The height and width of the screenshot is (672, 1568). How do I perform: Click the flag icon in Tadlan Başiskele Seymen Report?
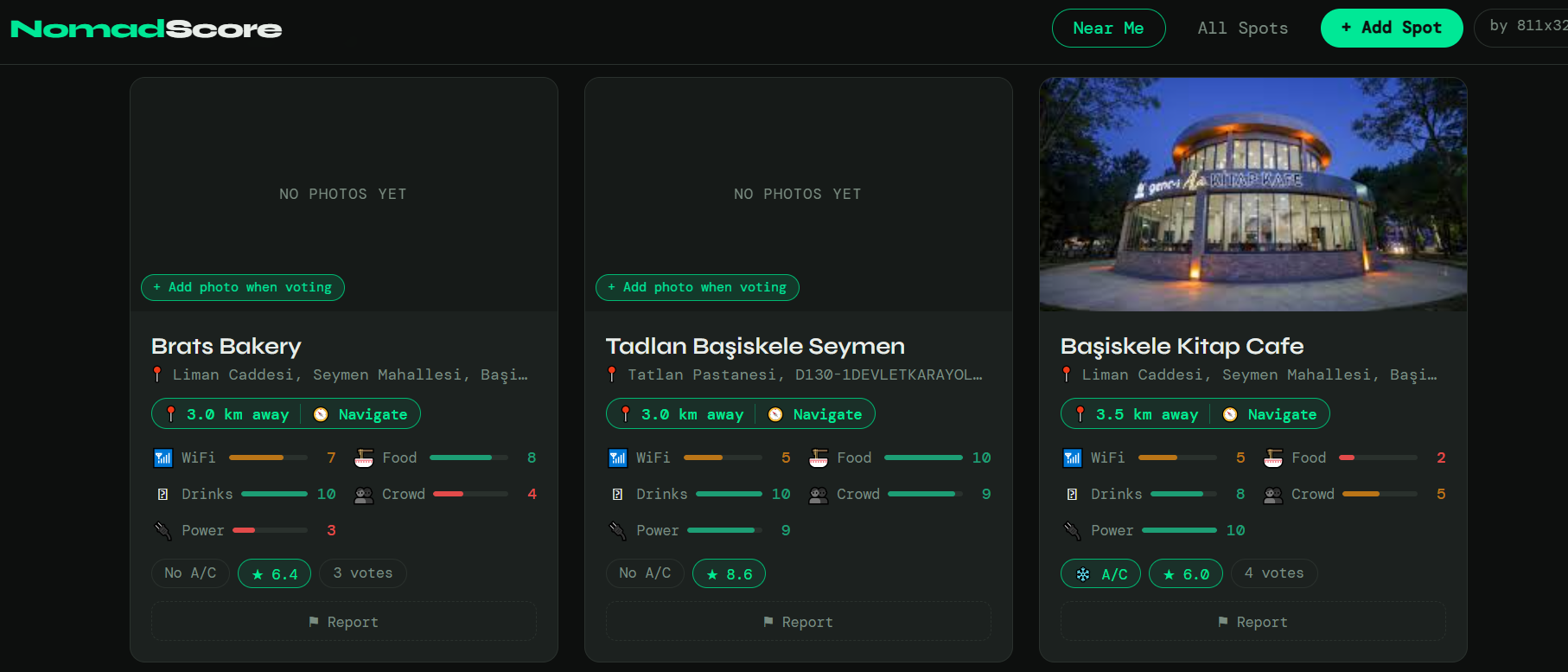tap(768, 622)
